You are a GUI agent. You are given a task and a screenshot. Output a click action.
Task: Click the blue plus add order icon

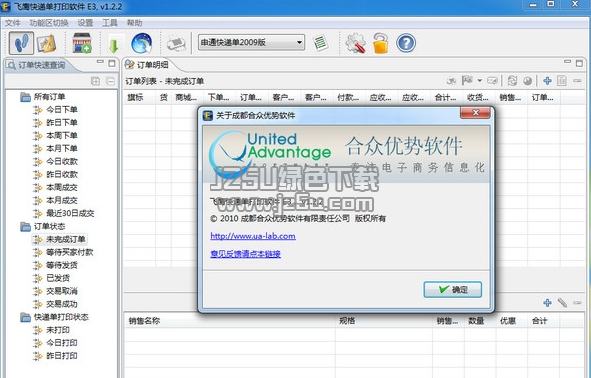click(547, 80)
